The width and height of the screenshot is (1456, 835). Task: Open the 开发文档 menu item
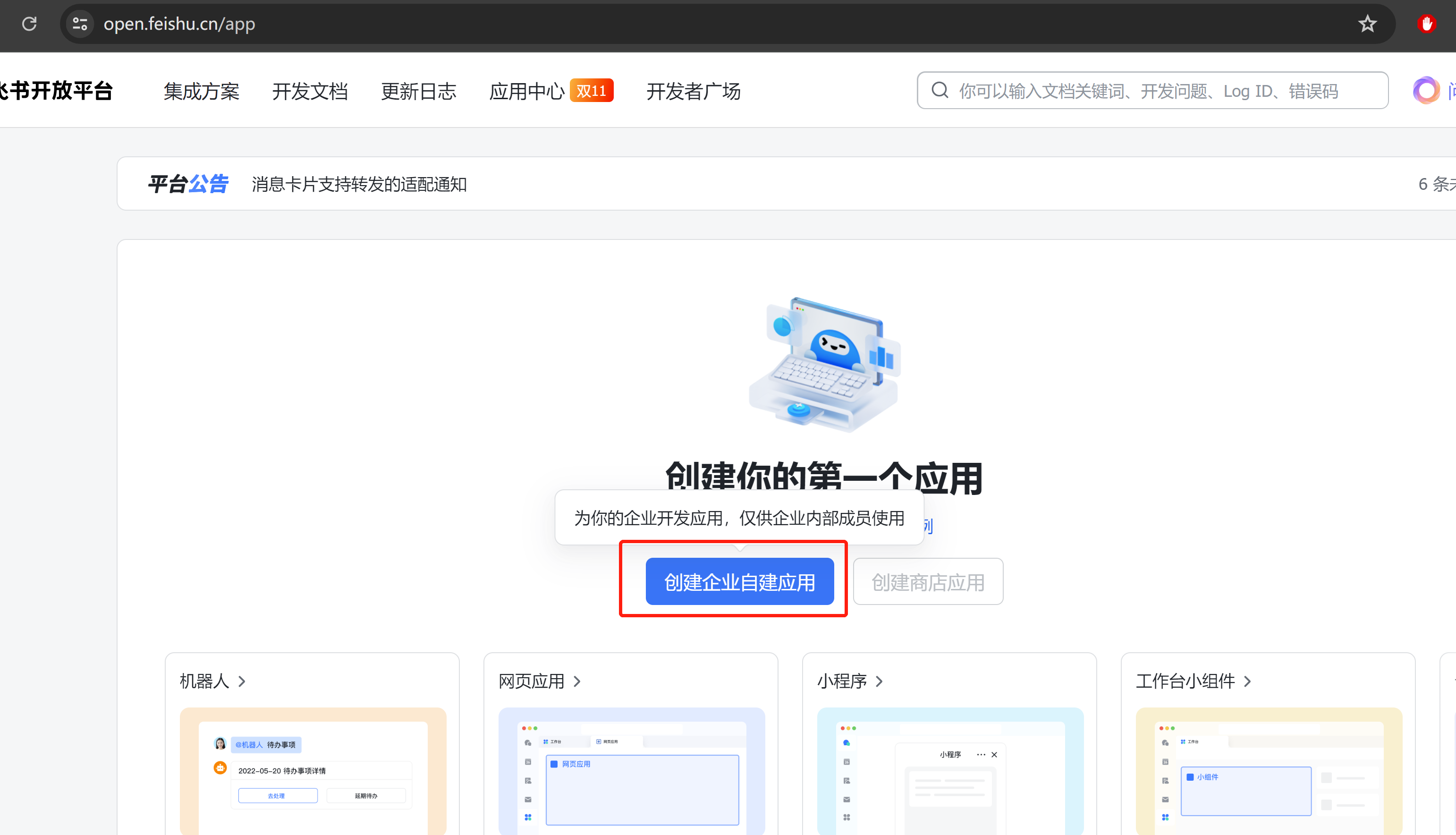[x=310, y=91]
